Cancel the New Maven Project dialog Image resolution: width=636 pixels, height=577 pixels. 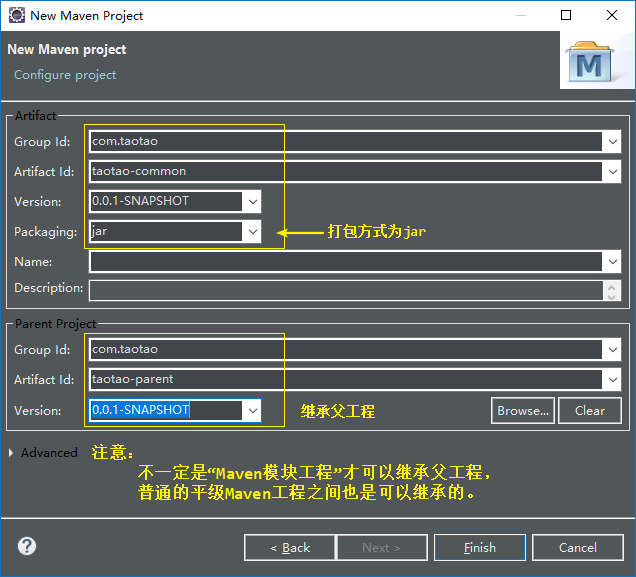point(578,548)
